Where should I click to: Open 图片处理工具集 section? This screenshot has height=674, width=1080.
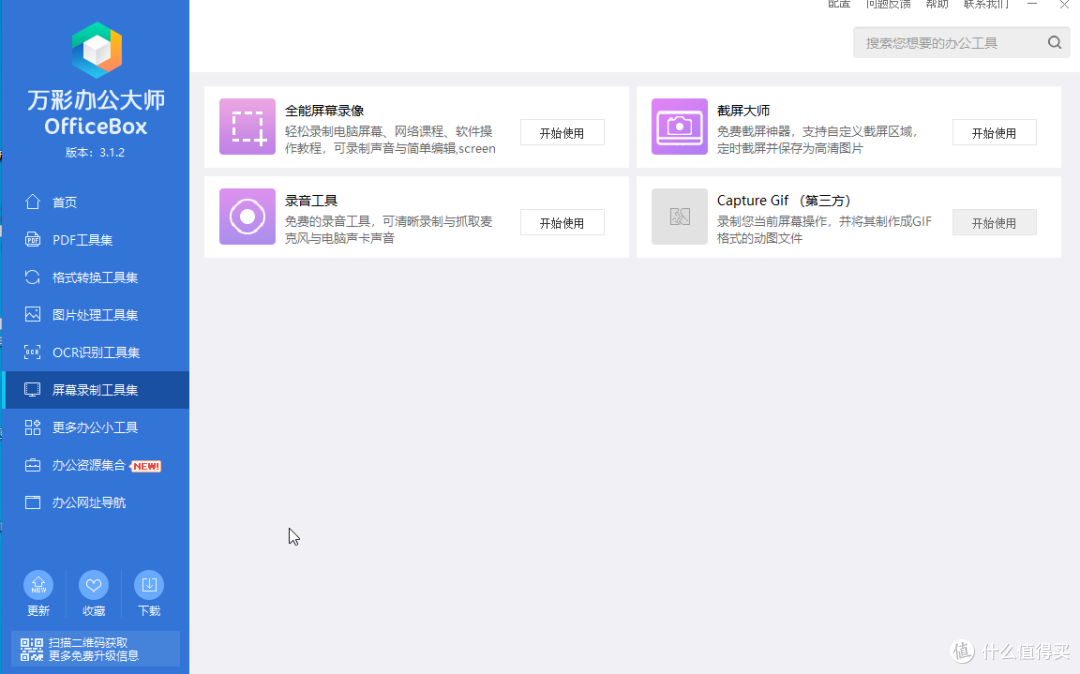(96, 315)
